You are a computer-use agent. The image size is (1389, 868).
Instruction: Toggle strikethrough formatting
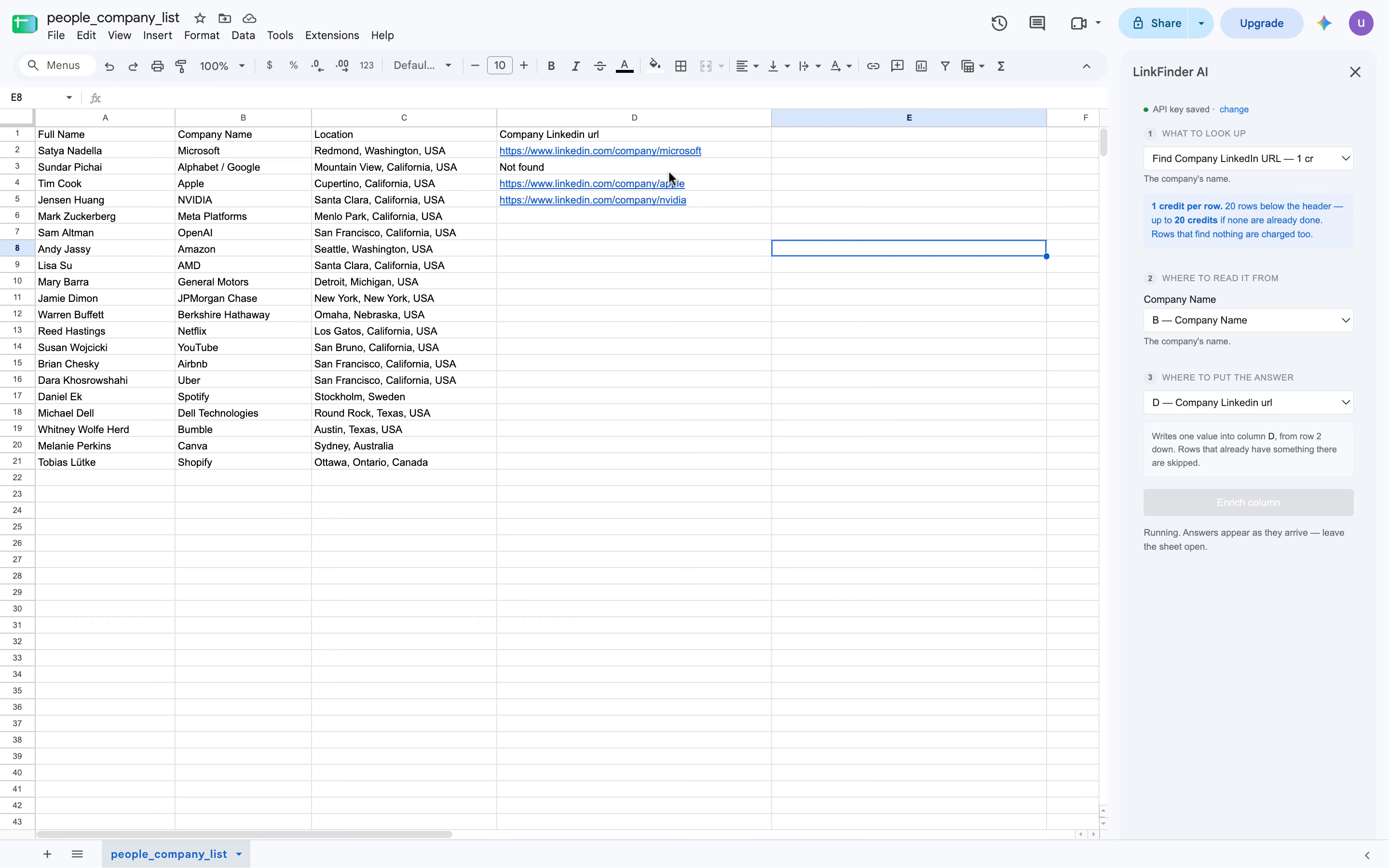pos(600,66)
